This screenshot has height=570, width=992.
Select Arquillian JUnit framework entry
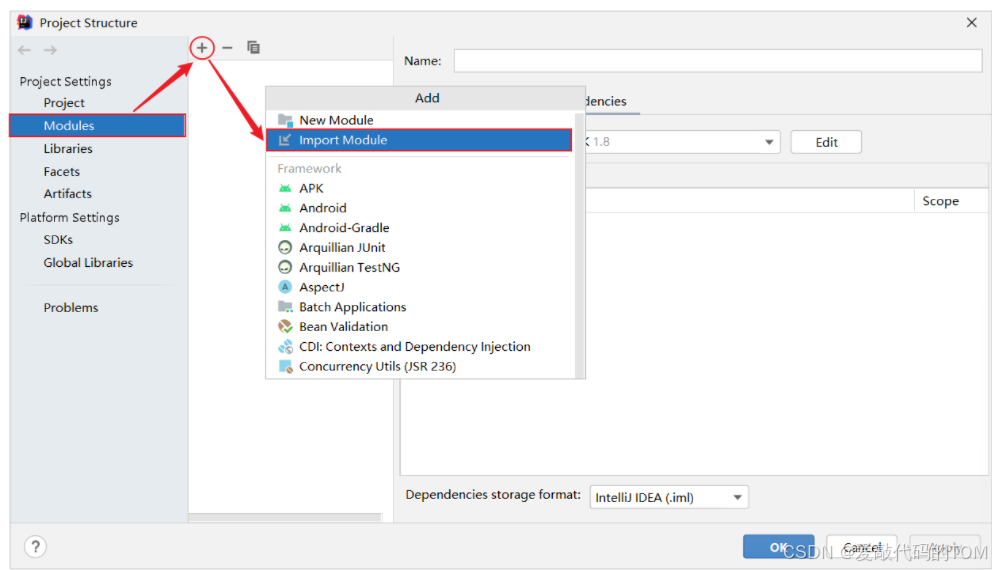[x=420, y=247]
